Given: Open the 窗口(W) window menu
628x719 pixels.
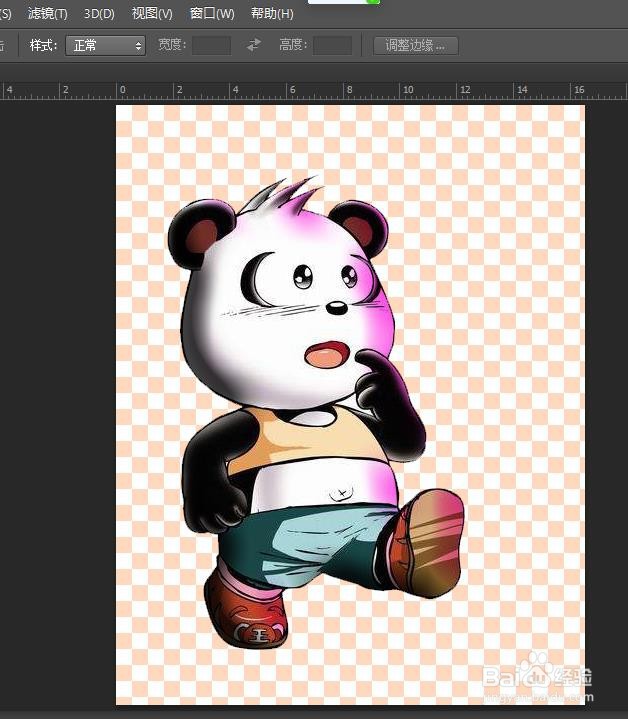Looking at the screenshot, I should [212, 13].
